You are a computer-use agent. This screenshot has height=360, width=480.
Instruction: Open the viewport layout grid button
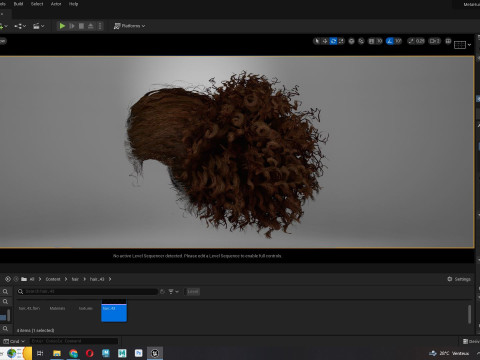[x=460, y=45]
